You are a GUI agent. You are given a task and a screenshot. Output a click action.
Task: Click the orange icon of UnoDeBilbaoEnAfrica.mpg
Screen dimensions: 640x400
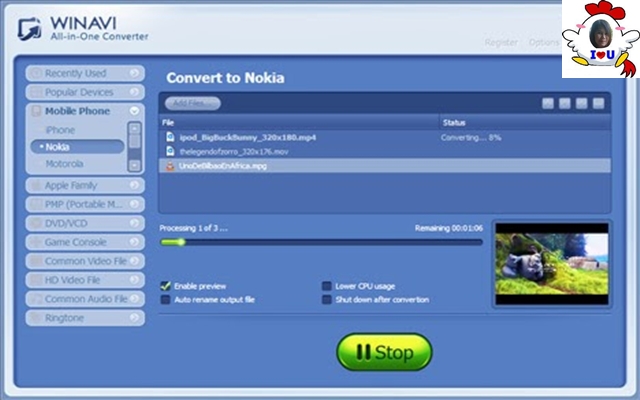(x=170, y=166)
